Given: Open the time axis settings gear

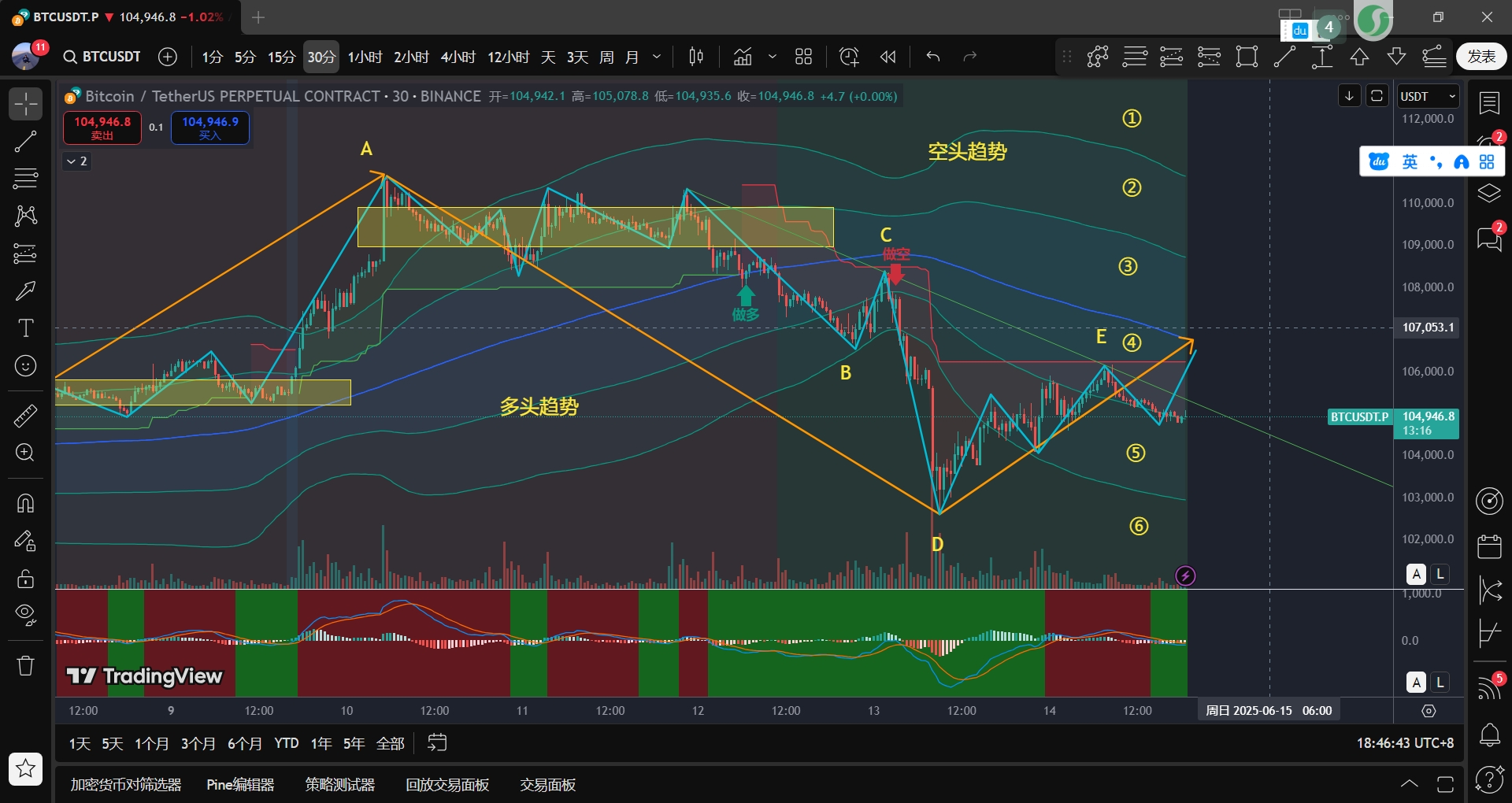Looking at the screenshot, I should click(1429, 711).
